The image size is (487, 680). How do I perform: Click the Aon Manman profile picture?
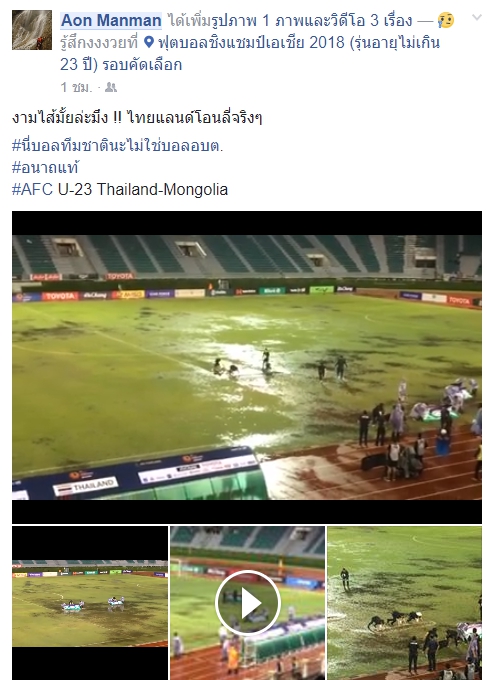pyautogui.click(x=32, y=30)
